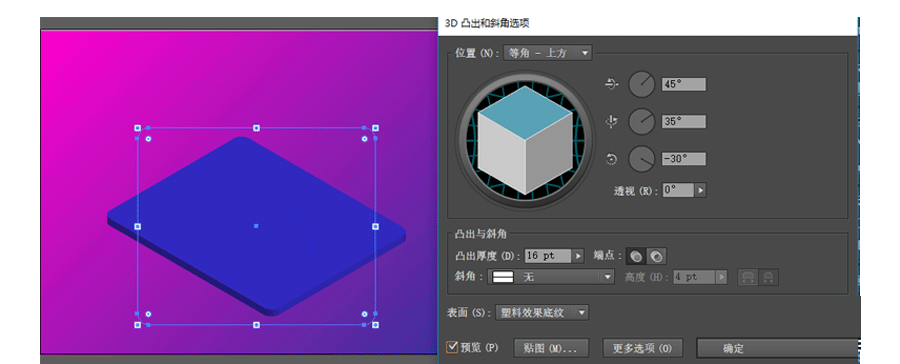Click the top-left corner bounding box handle

coord(137,128)
